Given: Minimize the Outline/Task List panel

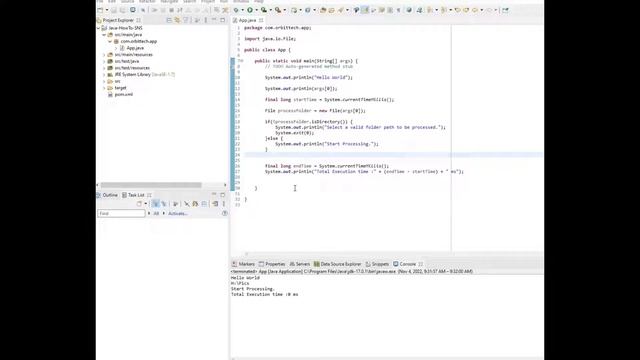Looking at the screenshot, I should coord(214,194).
